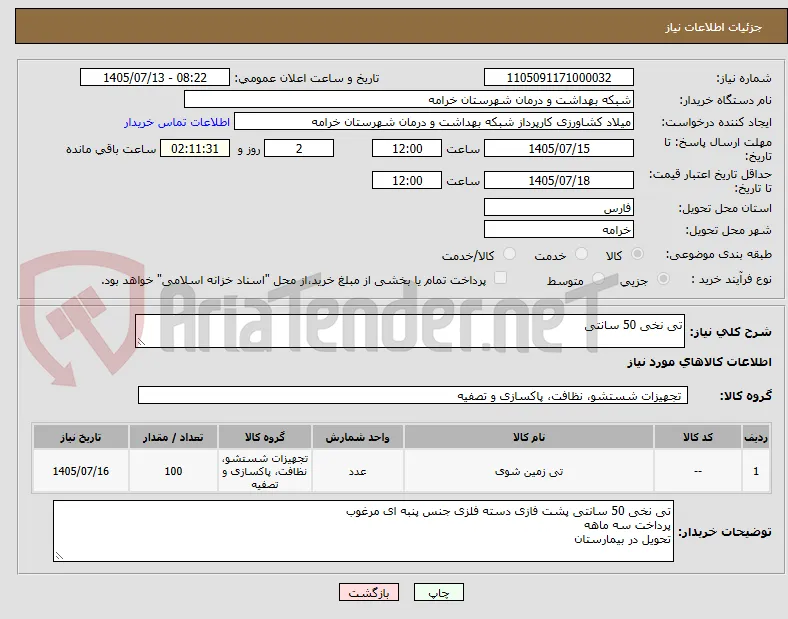Click the response deadline date 1405/07/15
Viewport: 788px width, 619px height.
[x=558, y=148]
